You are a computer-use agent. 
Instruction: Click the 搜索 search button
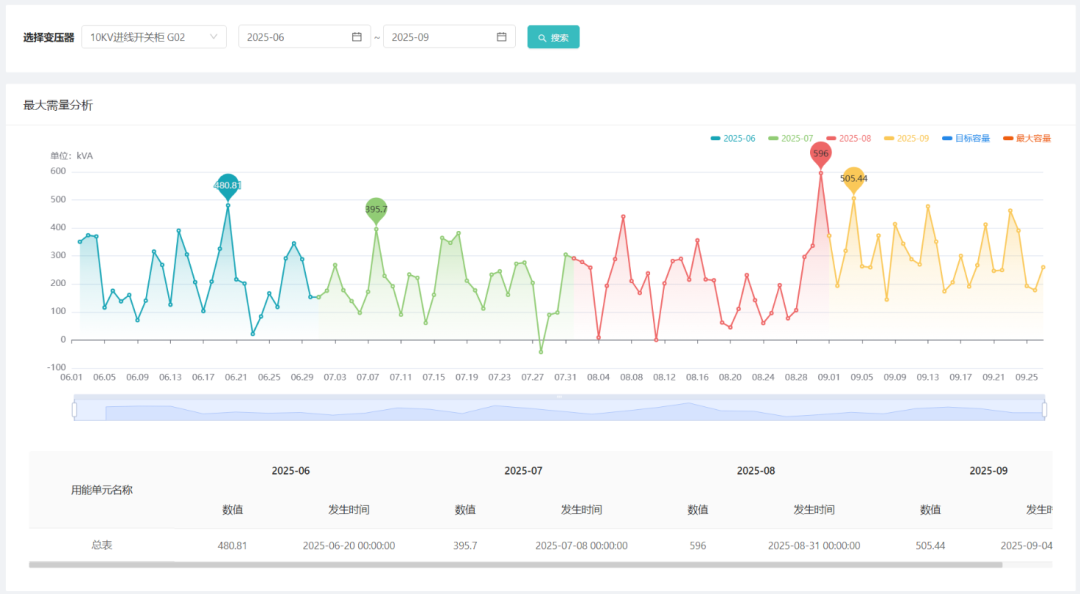(553, 37)
